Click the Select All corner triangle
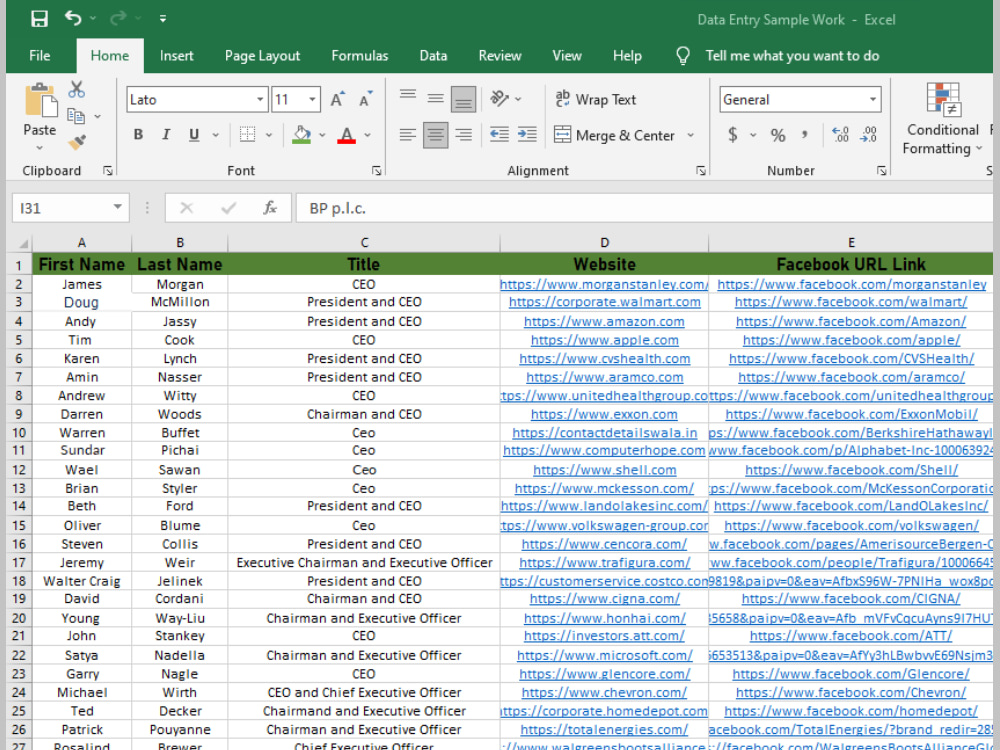The width and height of the screenshot is (1000, 750). point(22,243)
